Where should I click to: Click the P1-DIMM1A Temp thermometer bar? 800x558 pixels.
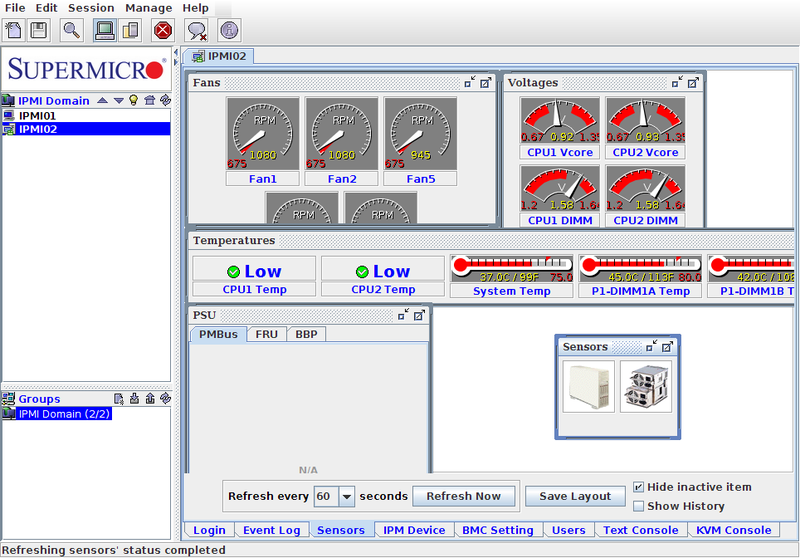(640, 269)
